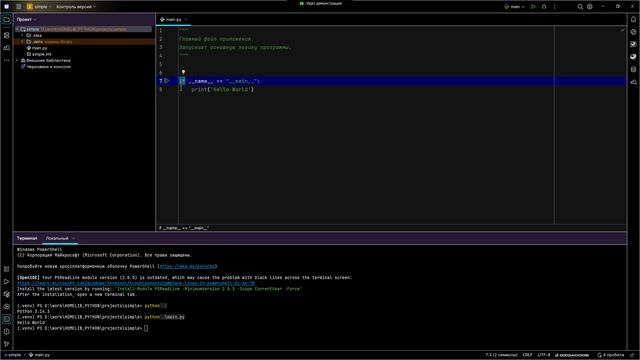Screen dimensions: 640x360
Task: Select the Терминал tab title
Action: [27, 238]
